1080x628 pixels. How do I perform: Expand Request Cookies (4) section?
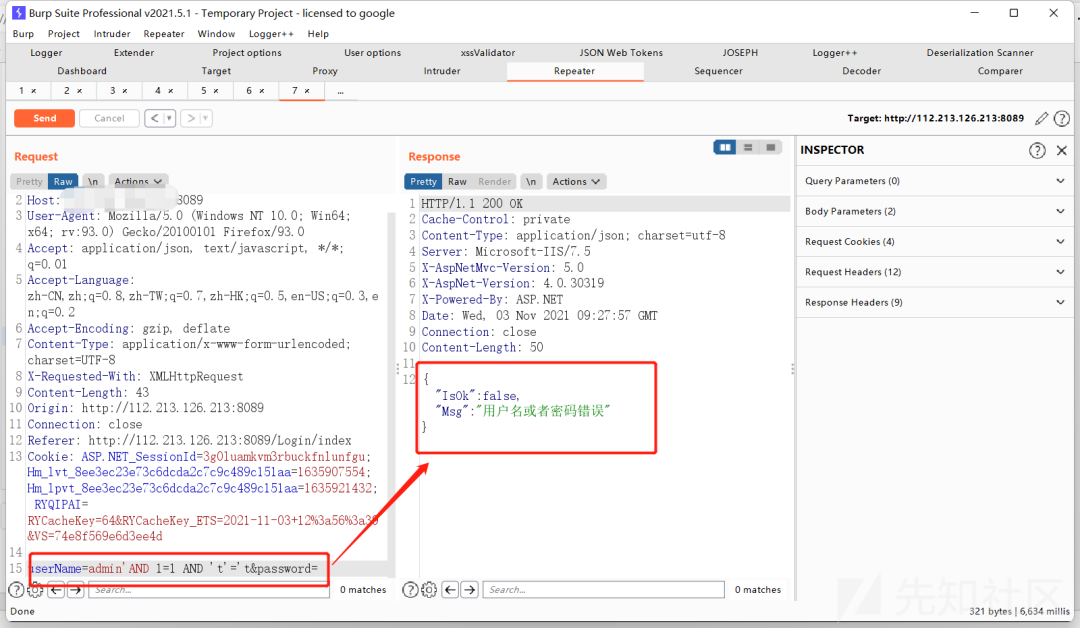click(x=933, y=242)
